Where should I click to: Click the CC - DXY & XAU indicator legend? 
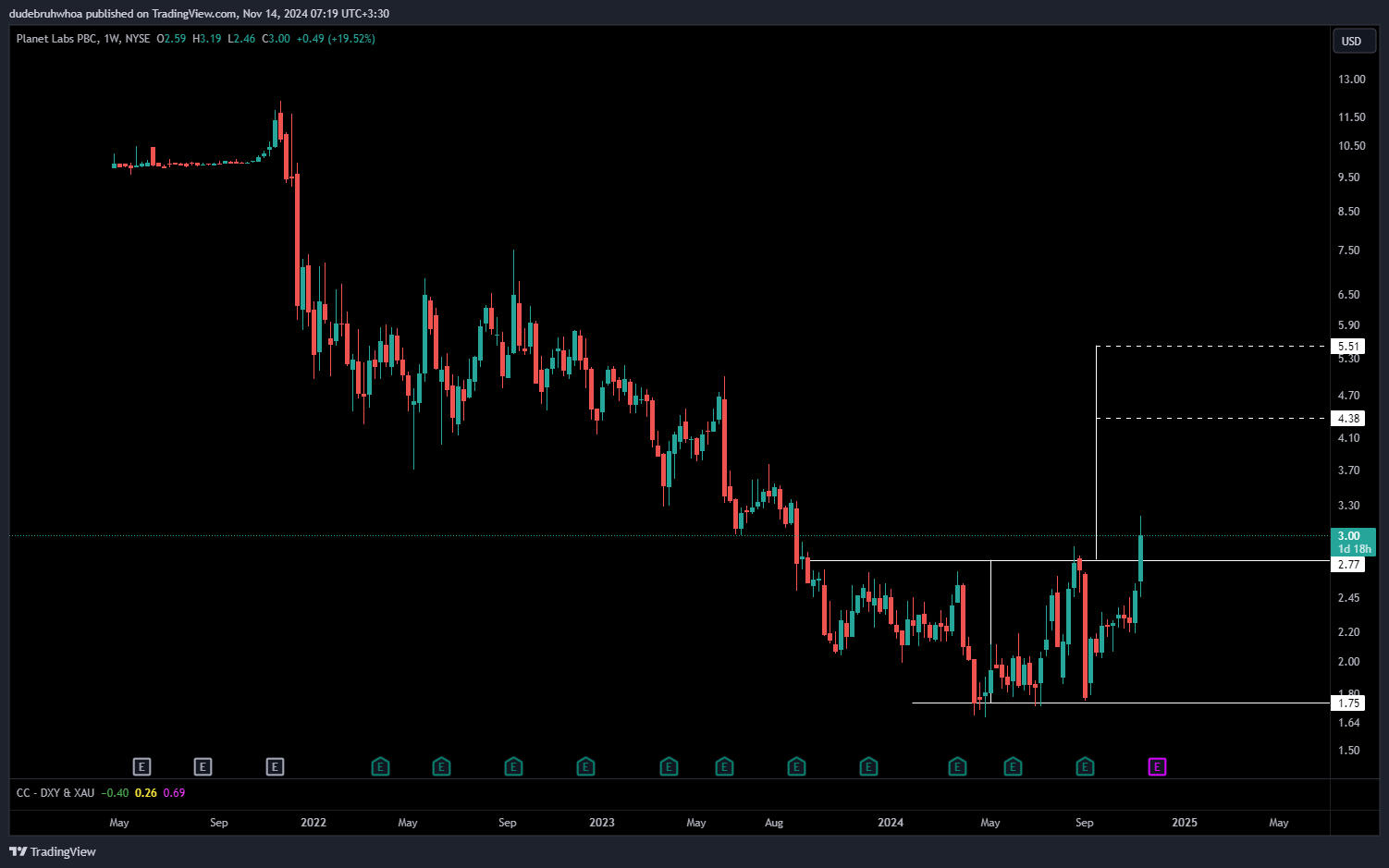click(55, 793)
